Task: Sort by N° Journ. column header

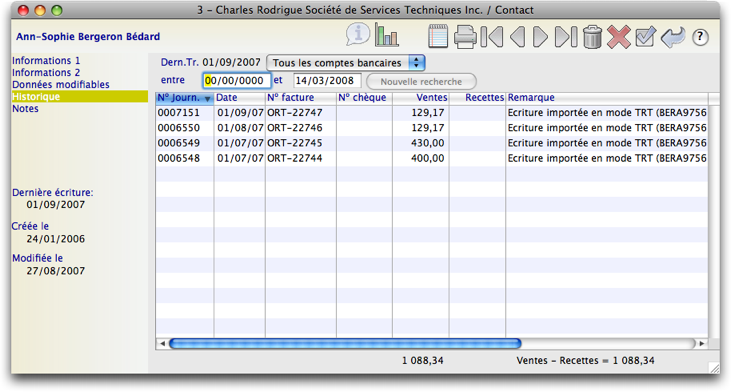Action: pyautogui.click(x=185, y=98)
